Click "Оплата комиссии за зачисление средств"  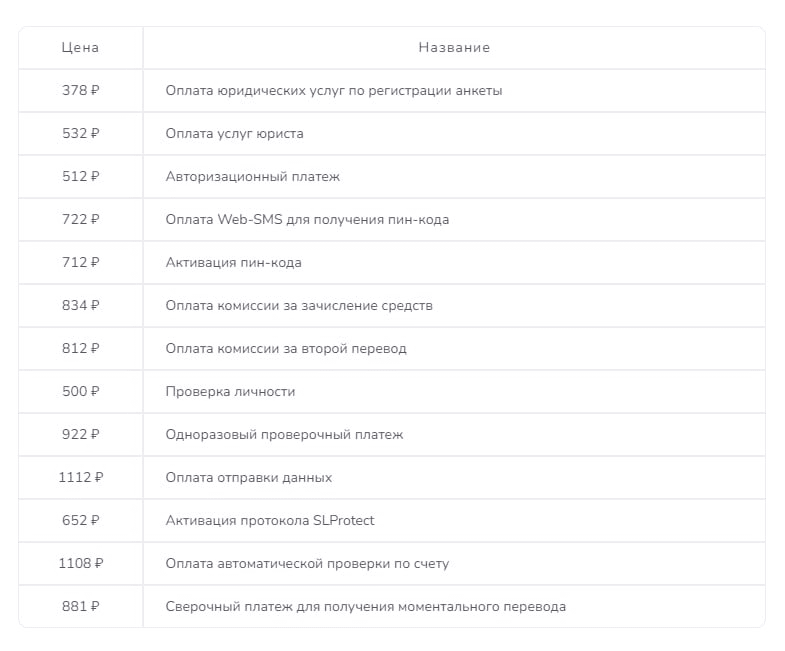[299, 306]
